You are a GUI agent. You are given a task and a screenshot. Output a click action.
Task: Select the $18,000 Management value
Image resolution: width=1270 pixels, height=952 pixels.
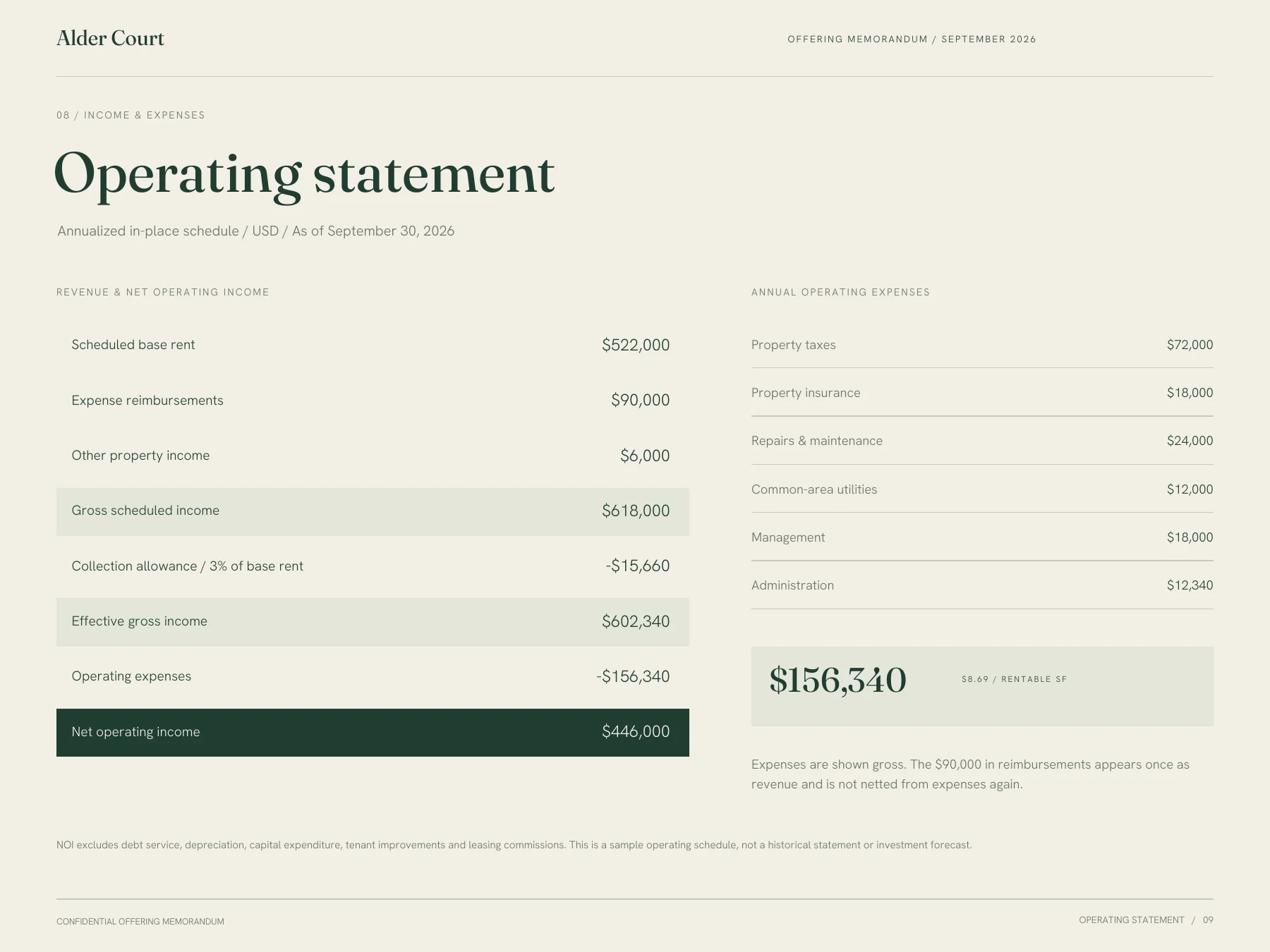[1190, 537]
